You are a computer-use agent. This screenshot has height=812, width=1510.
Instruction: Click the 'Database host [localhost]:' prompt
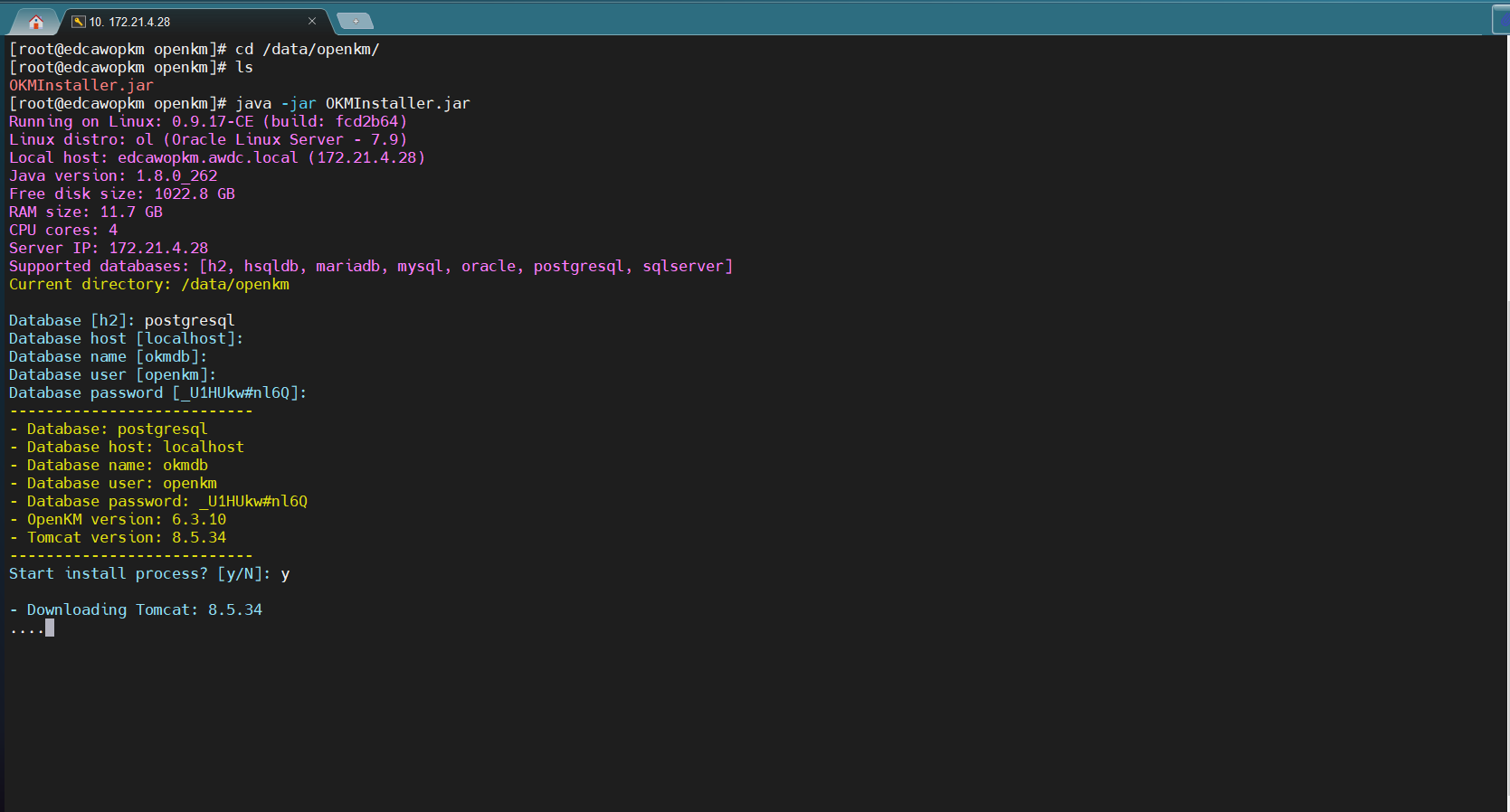[127, 338]
